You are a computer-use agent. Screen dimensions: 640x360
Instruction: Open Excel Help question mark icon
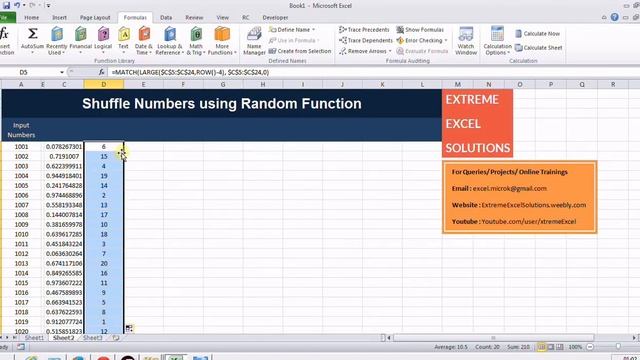click(x=614, y=17)
